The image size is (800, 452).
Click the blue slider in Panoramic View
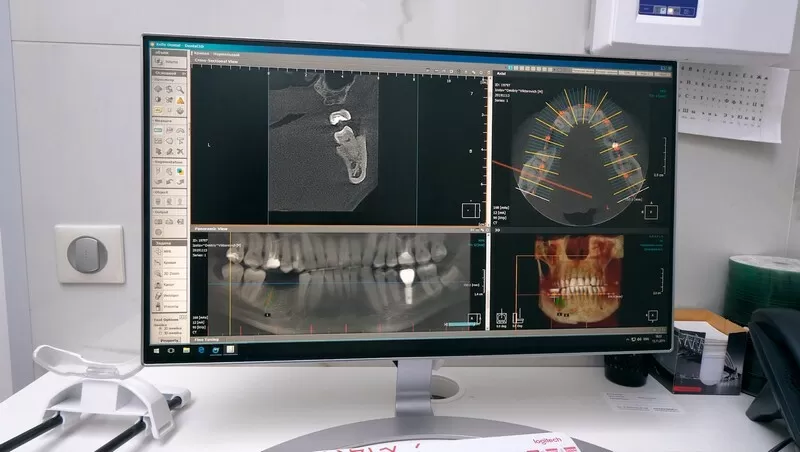click(x=457, y=323)
